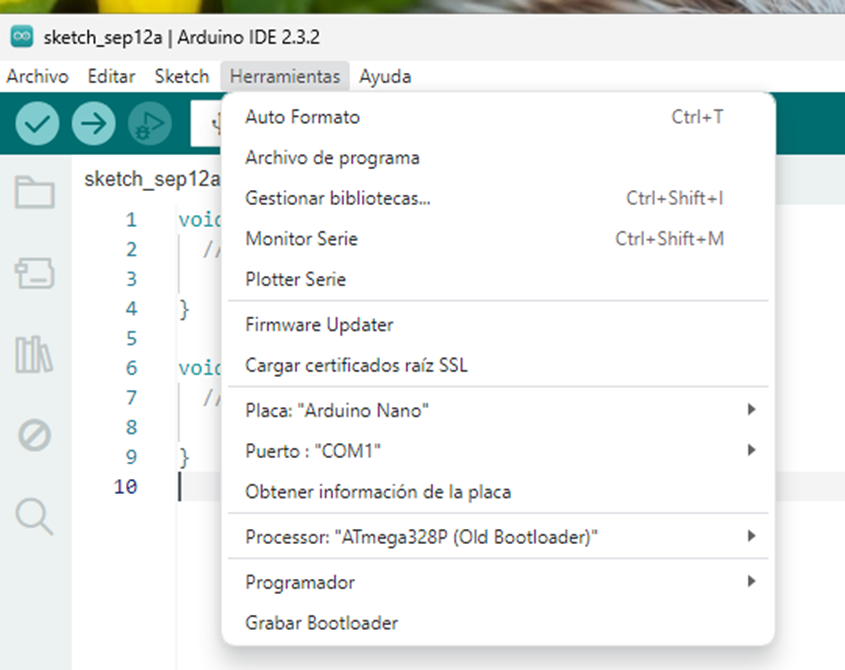
Task: Click the Upload arrow button
Action: [x=94, y=123]
